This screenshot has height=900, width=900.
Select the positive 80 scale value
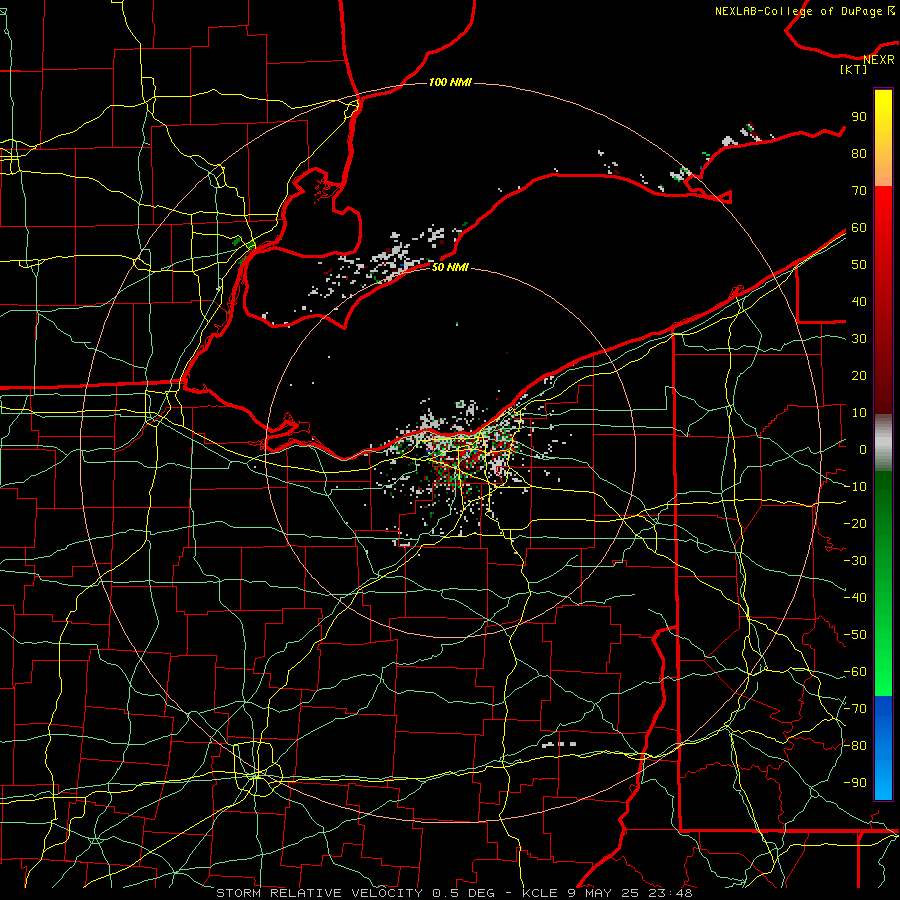point(859,154)
